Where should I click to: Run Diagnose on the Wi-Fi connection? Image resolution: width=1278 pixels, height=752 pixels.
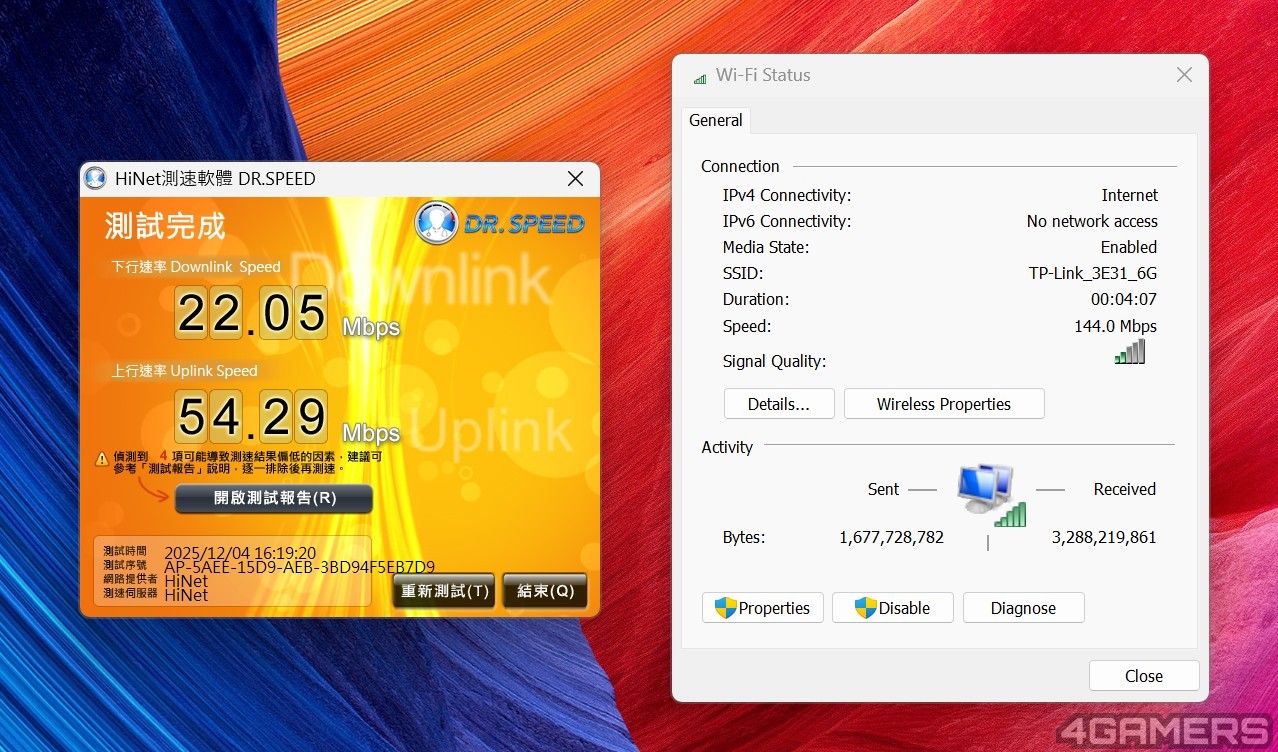[x=1023, y=608]
